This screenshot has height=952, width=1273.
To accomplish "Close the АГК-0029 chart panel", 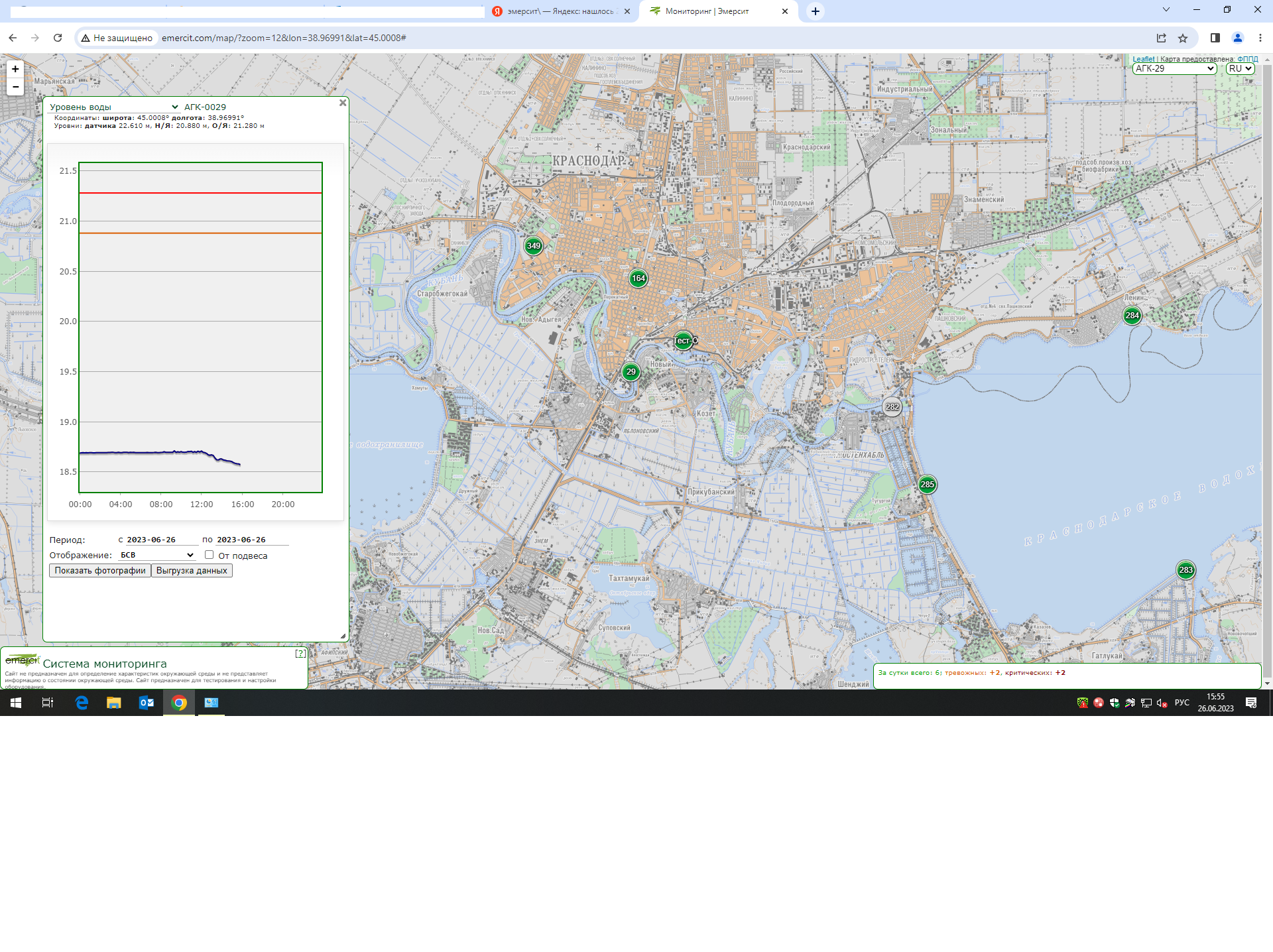I will click(343, 103).
